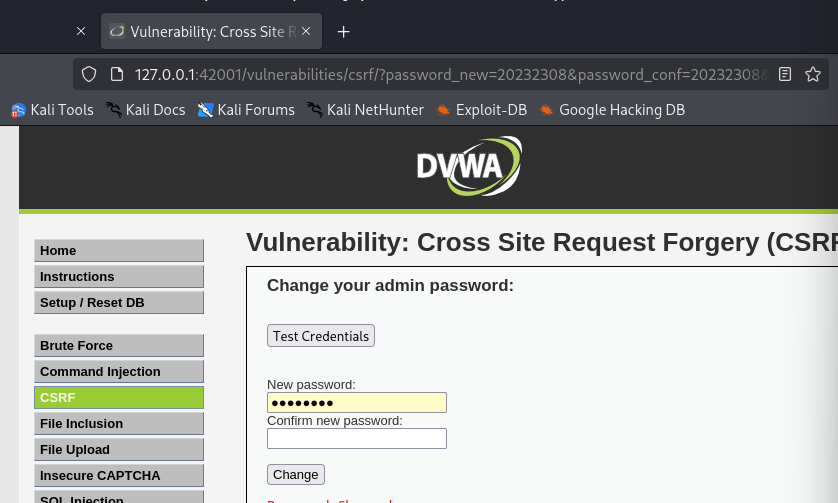
Task: Bookmark this page with star icon
Action: click(x=813, y=74)
